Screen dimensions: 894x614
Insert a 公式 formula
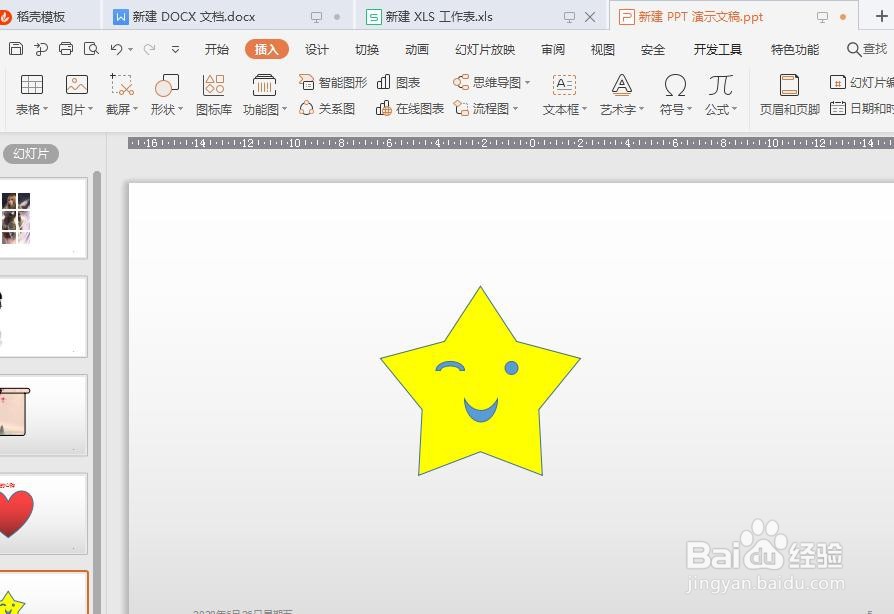(x=720, y=85)
